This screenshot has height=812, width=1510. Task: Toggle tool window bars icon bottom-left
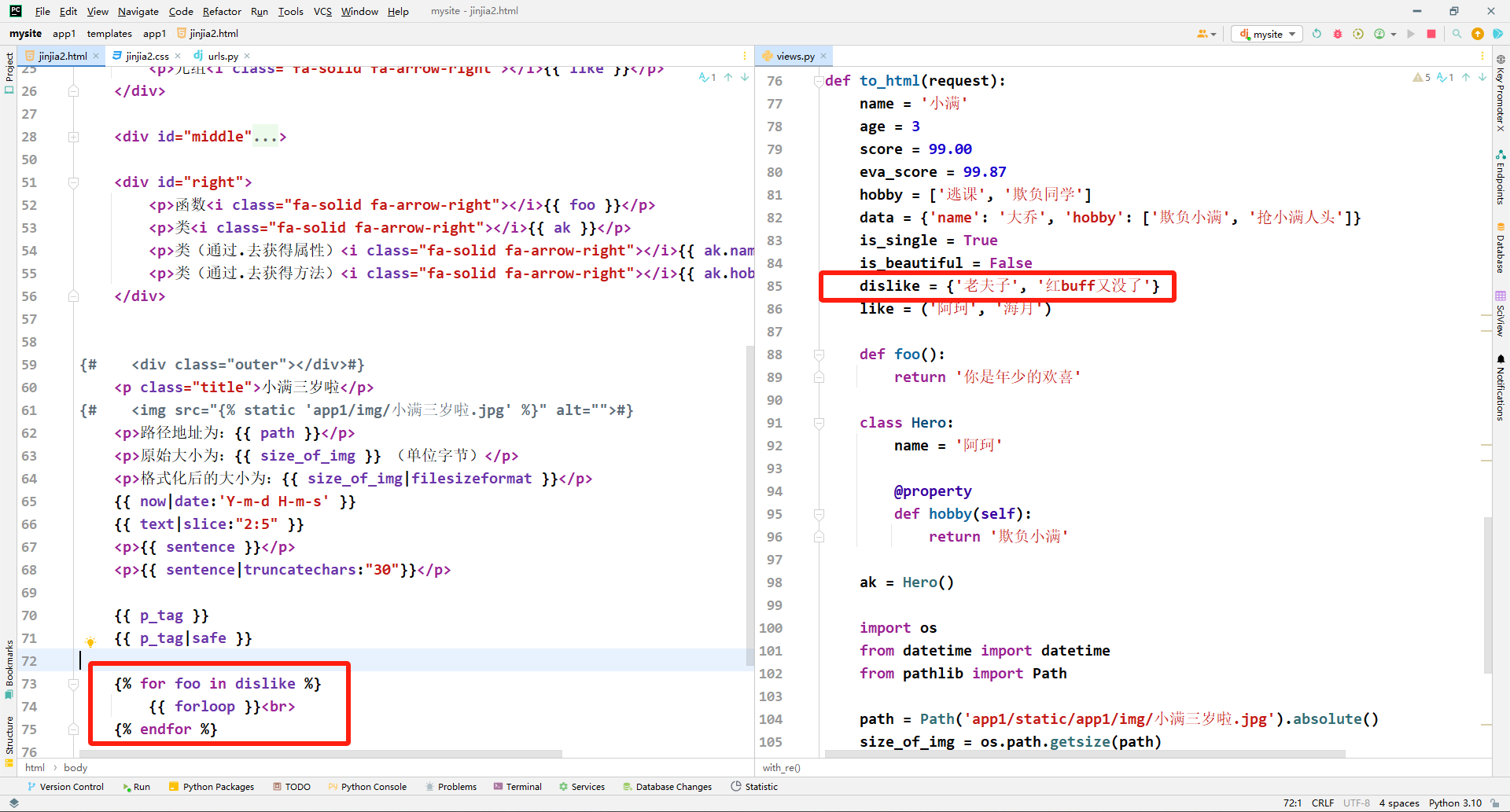click(13, 803)
